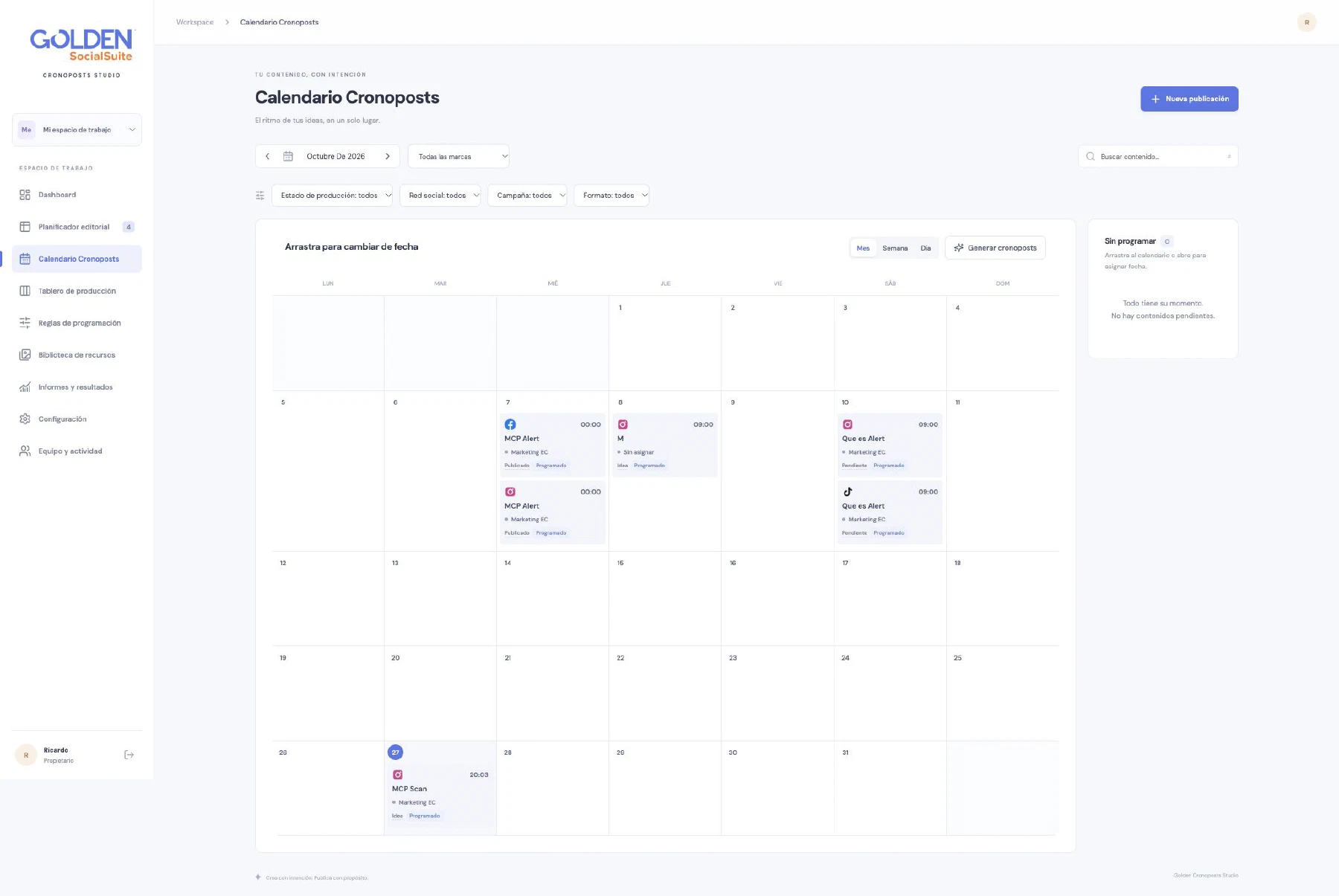Open the M post on day 8
This screenshot has height=896, width=1339.
point(665,445)
